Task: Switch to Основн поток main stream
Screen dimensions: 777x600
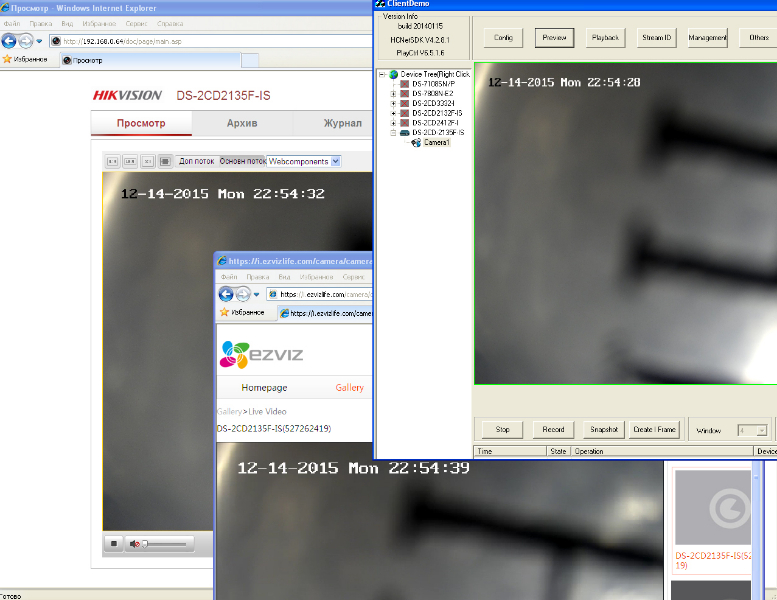Action: point(243,162)
